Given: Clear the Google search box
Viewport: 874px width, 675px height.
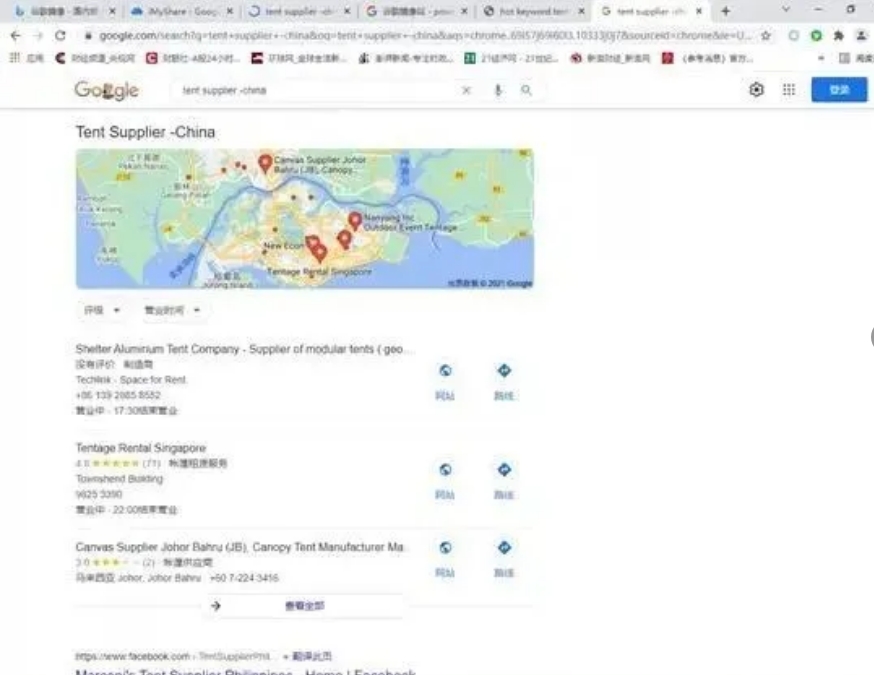Looking at the screenshot, I should pos(467,90).
